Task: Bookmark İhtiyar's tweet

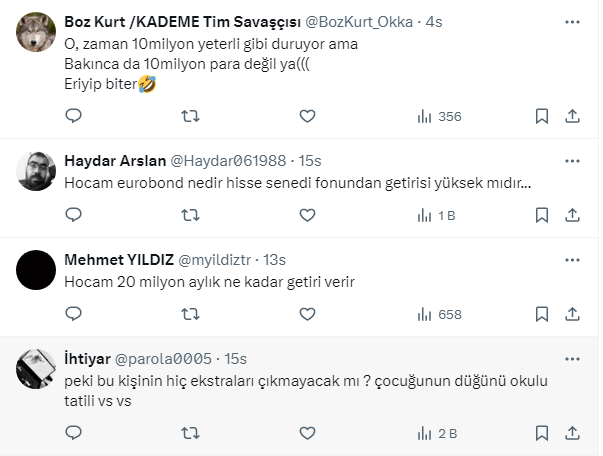Action: [541, 433]
